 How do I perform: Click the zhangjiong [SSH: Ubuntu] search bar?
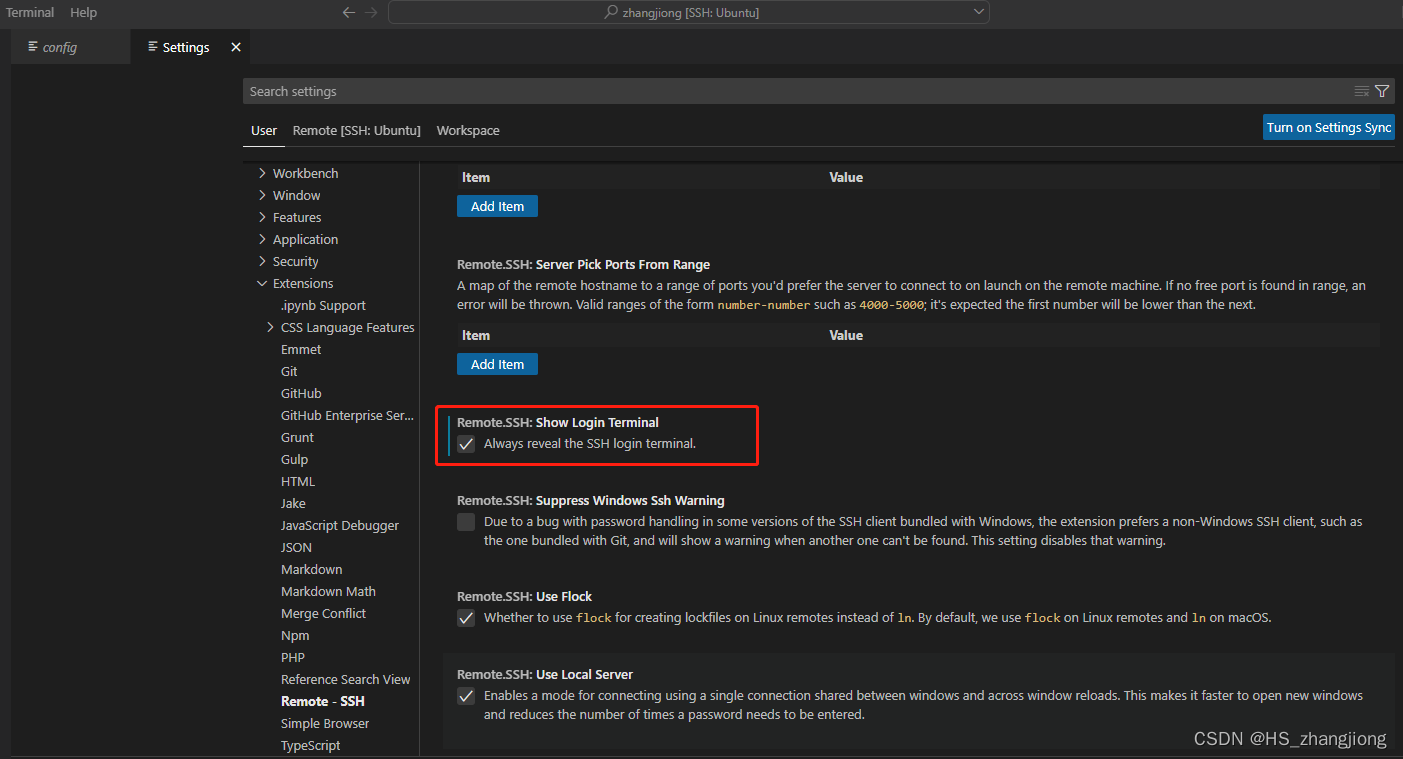[x=689, y=13]
